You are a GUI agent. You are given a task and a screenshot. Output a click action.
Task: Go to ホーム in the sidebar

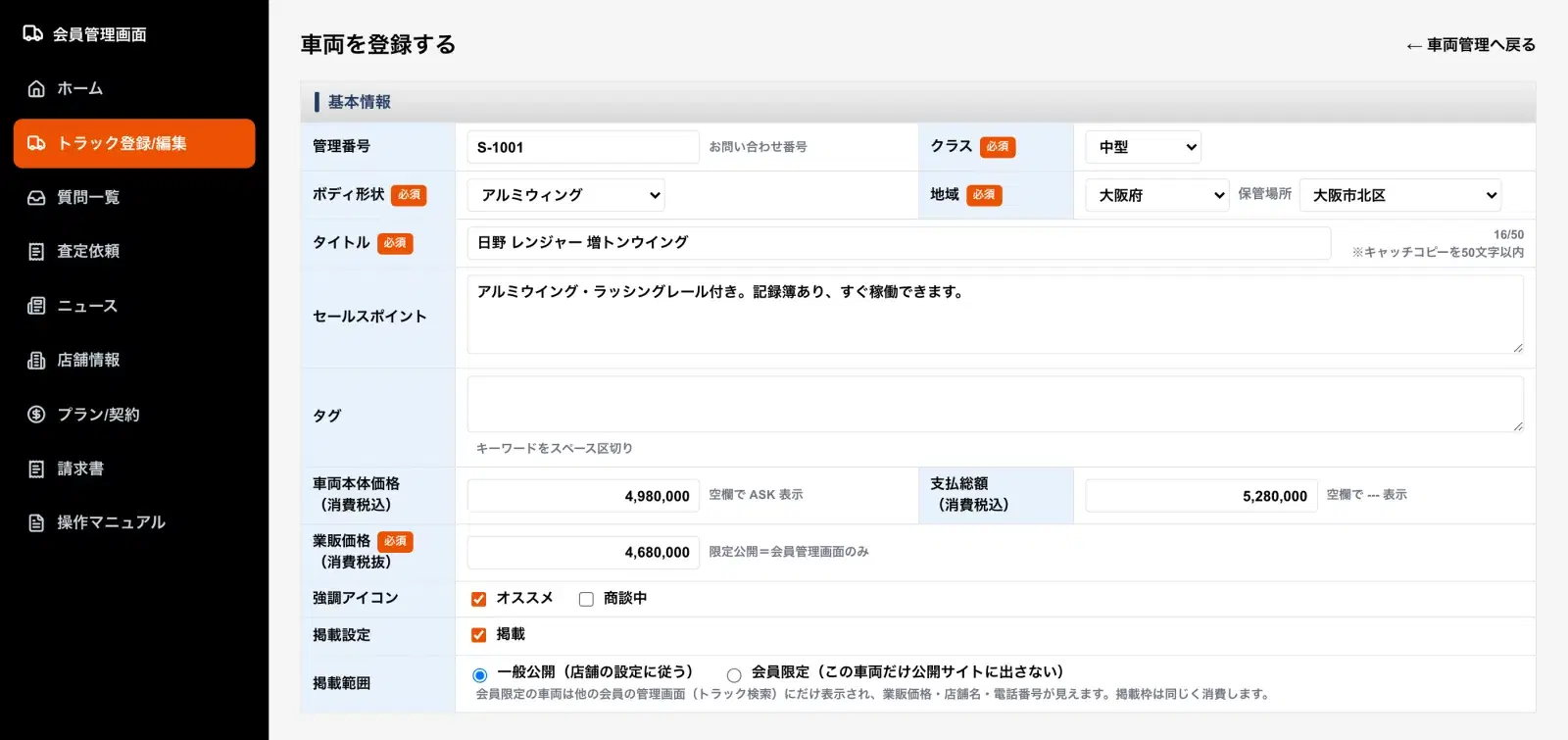click(134, 89)
